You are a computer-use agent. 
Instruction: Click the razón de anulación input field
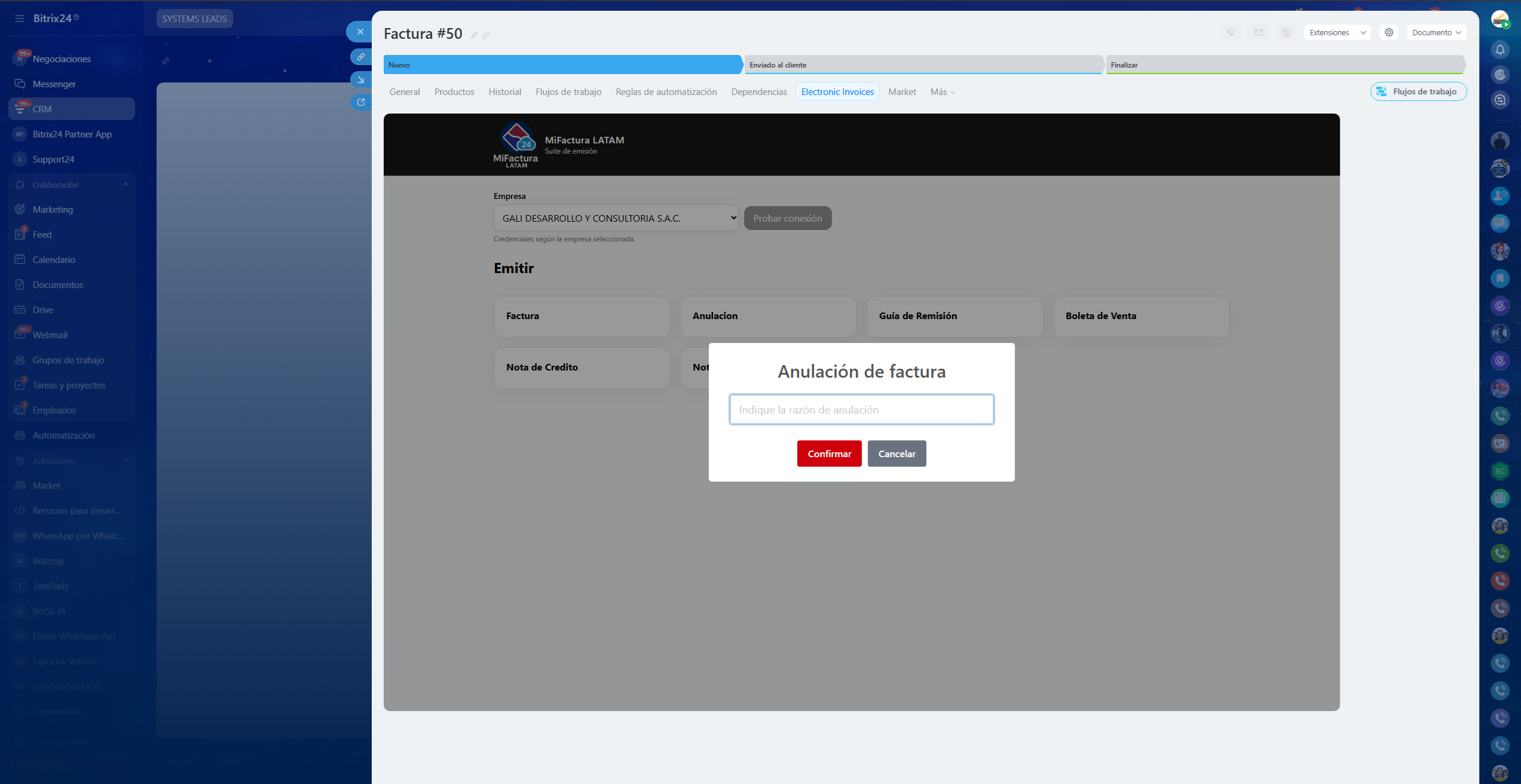pyautogui.click(x=861, y=410)
